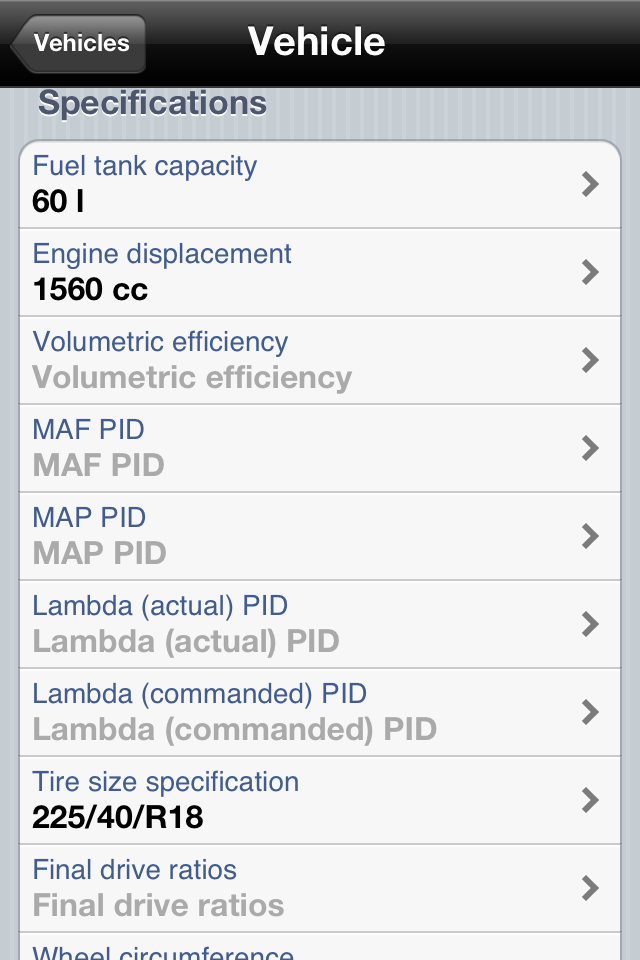Select the Volumetric efficiency placeholder field
Viewport: 640px width, 960px height.
tap(192, 378)
